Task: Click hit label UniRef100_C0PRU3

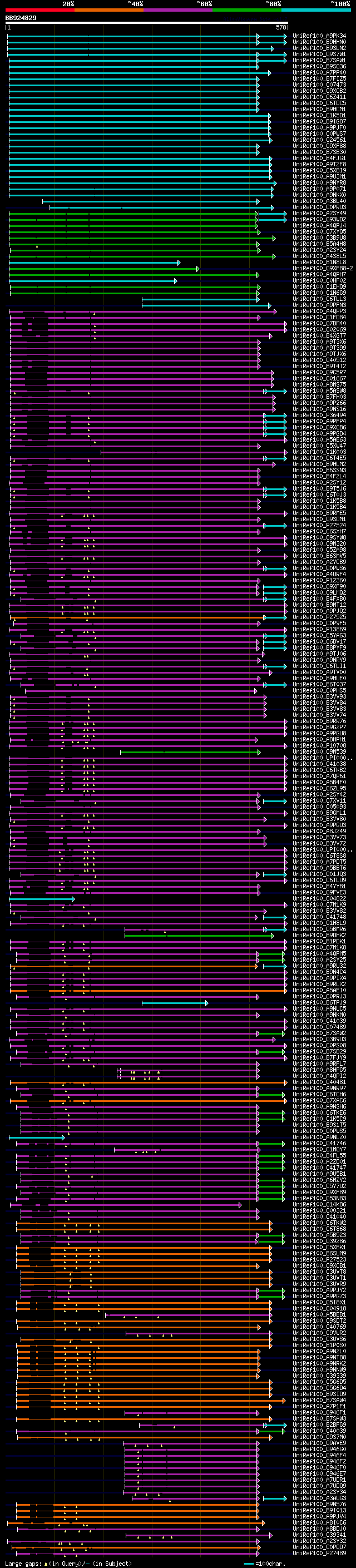Action: point(319,207)
